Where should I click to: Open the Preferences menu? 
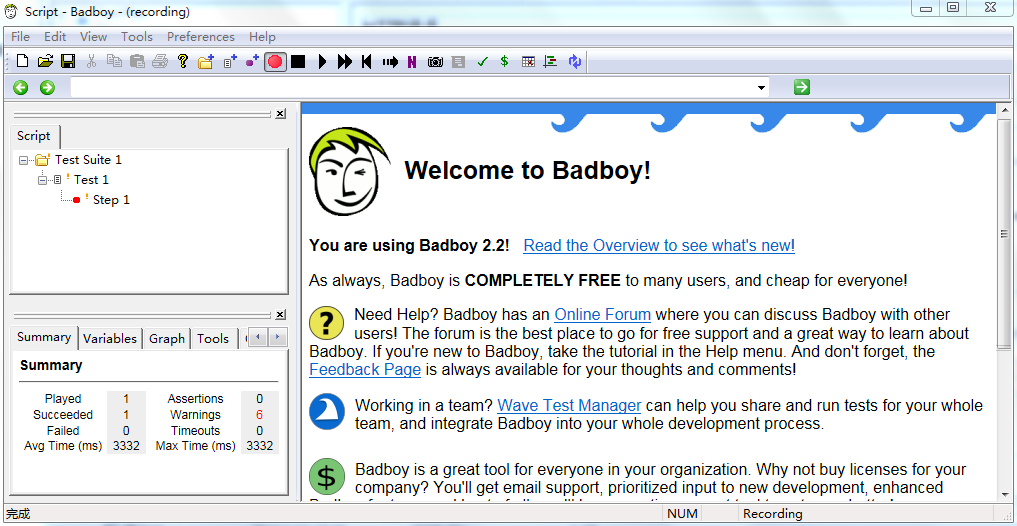201,37
